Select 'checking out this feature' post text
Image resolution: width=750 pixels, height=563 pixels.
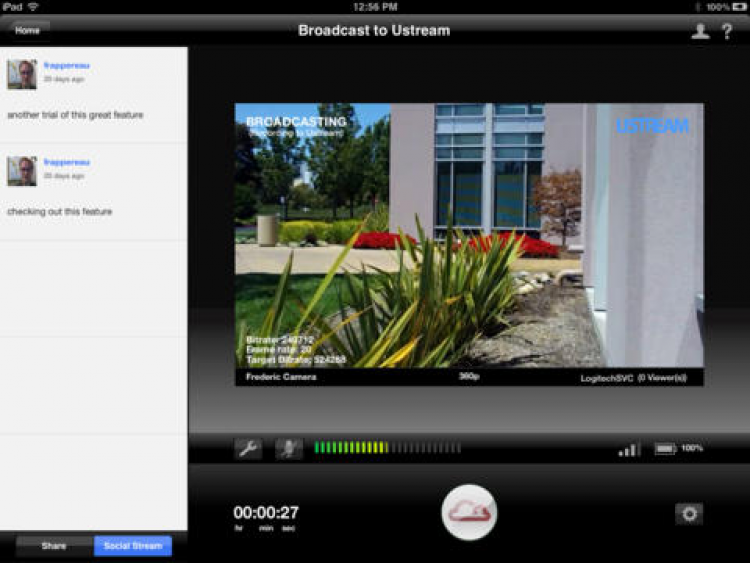pos(60,211)
